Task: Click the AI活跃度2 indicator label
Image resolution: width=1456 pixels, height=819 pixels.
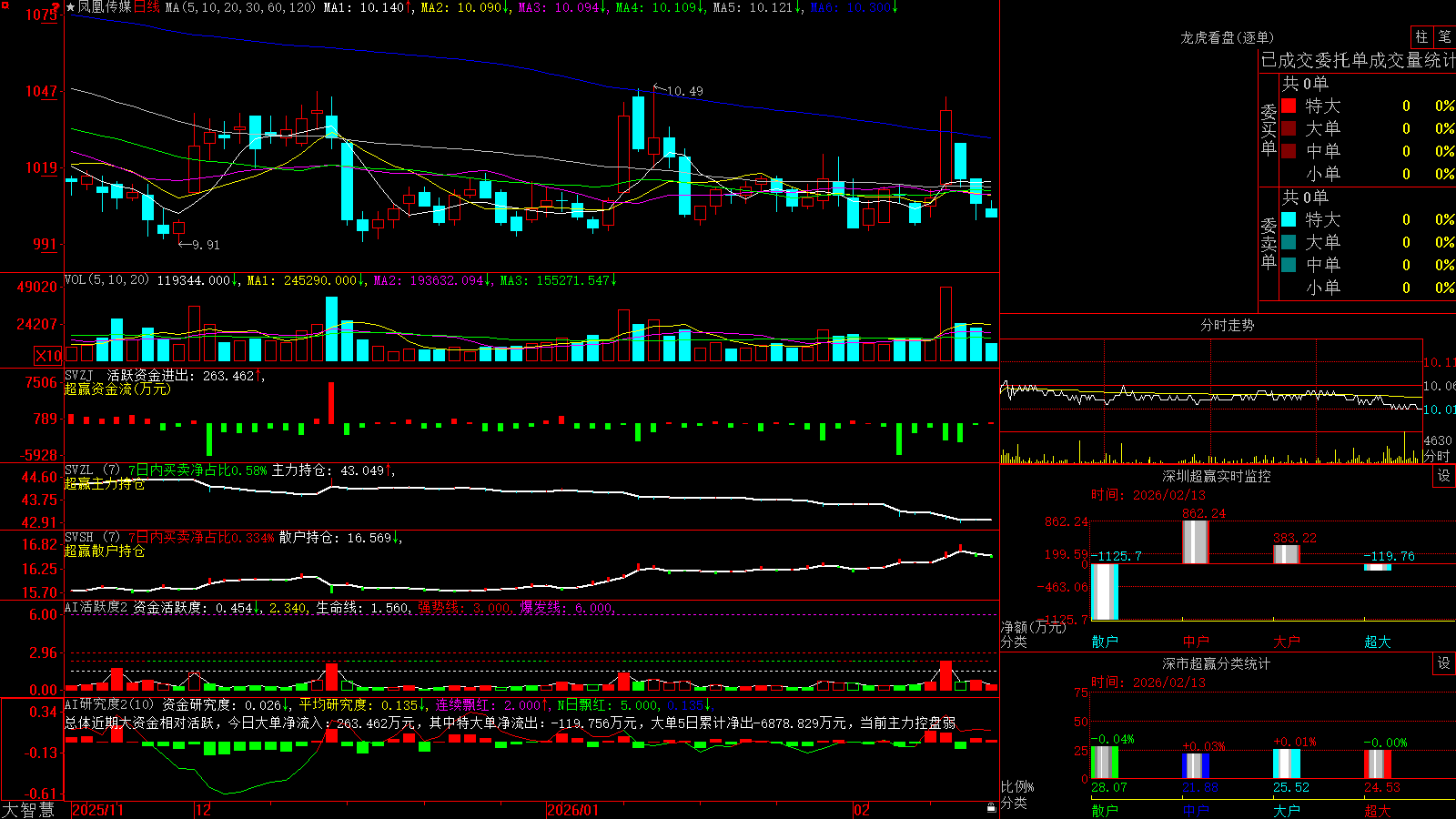Action: pyautogui.click(x=96, y=607)
